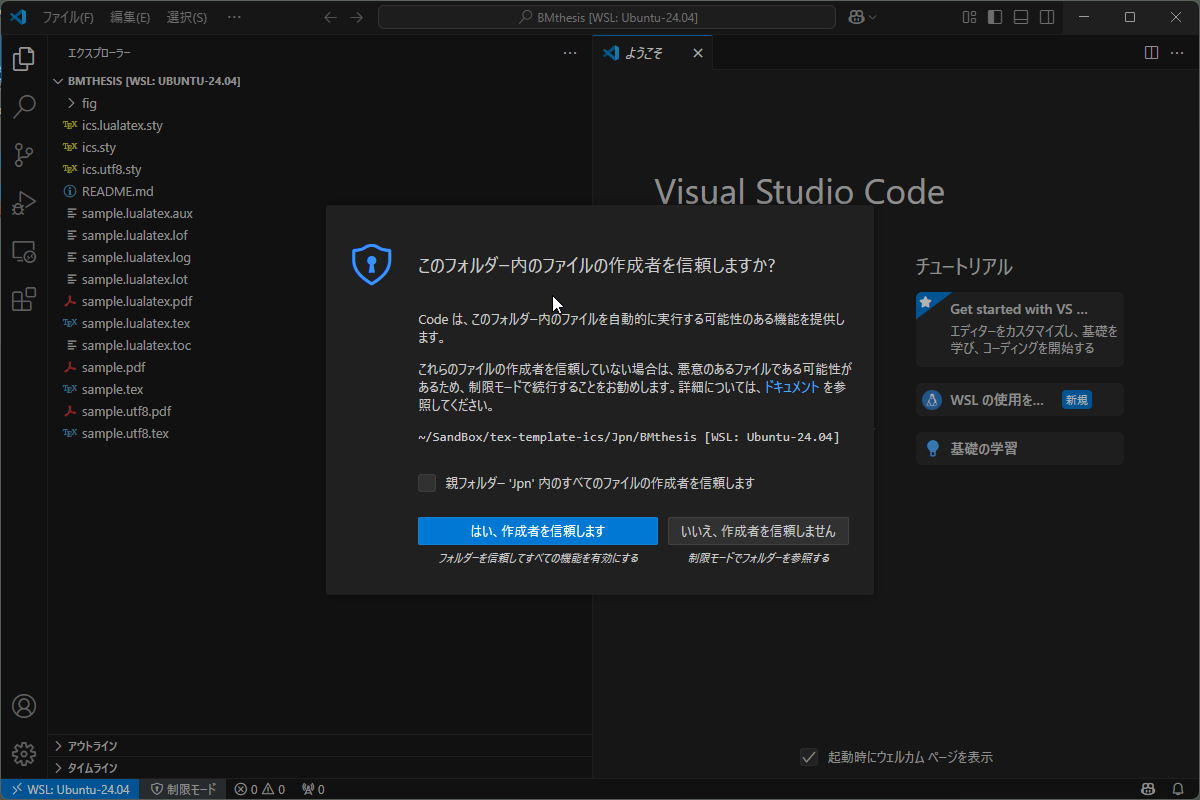Open the Search view in activity bar
The width and height of the screenshot is (1200, 800).
click(24, 107)
